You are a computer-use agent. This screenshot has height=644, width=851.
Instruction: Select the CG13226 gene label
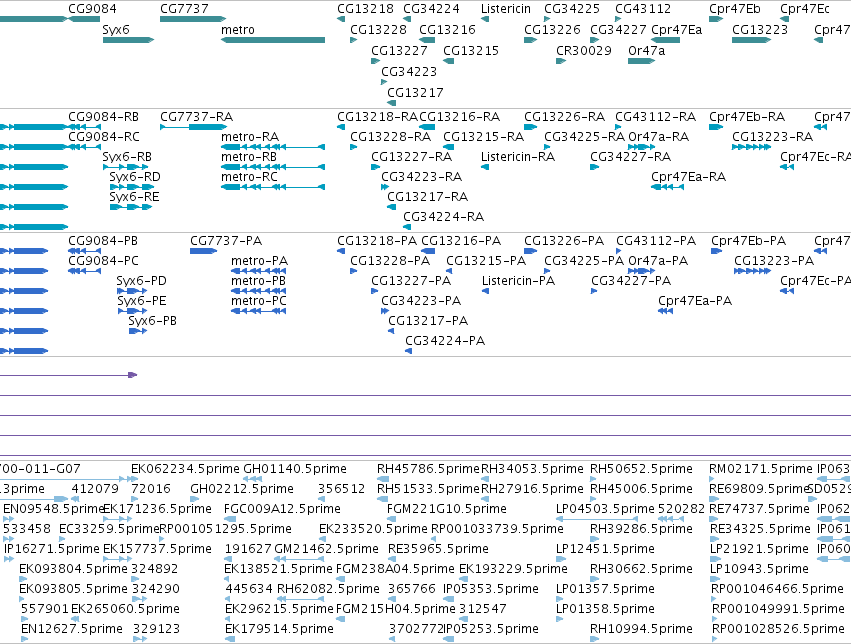point(552,30)
